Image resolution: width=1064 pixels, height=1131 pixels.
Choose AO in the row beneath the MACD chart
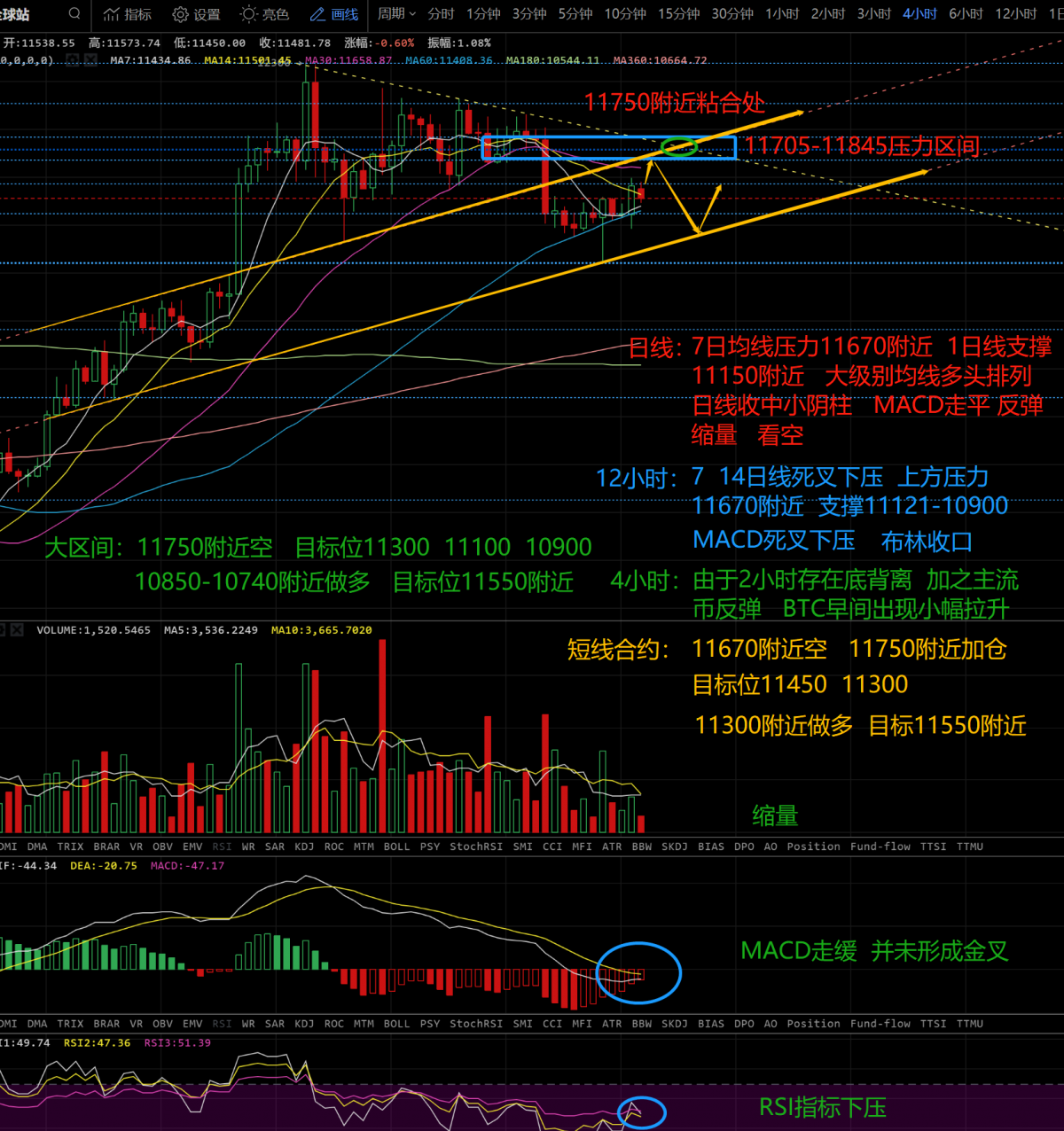(771, 1024)
